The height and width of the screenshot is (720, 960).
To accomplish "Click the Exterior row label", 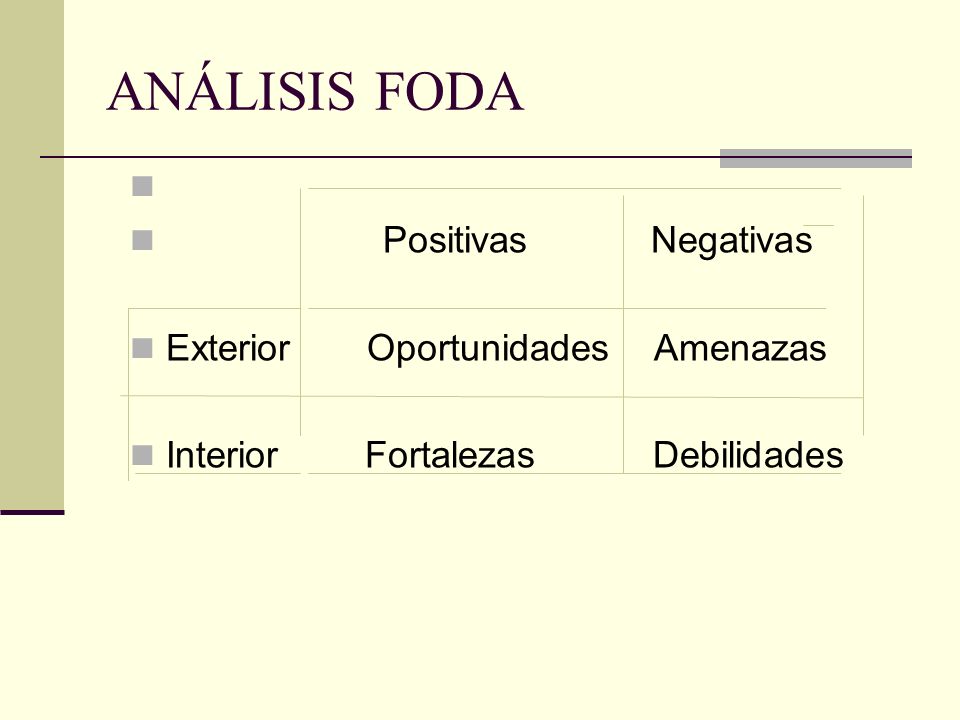I will pos(228,348).
